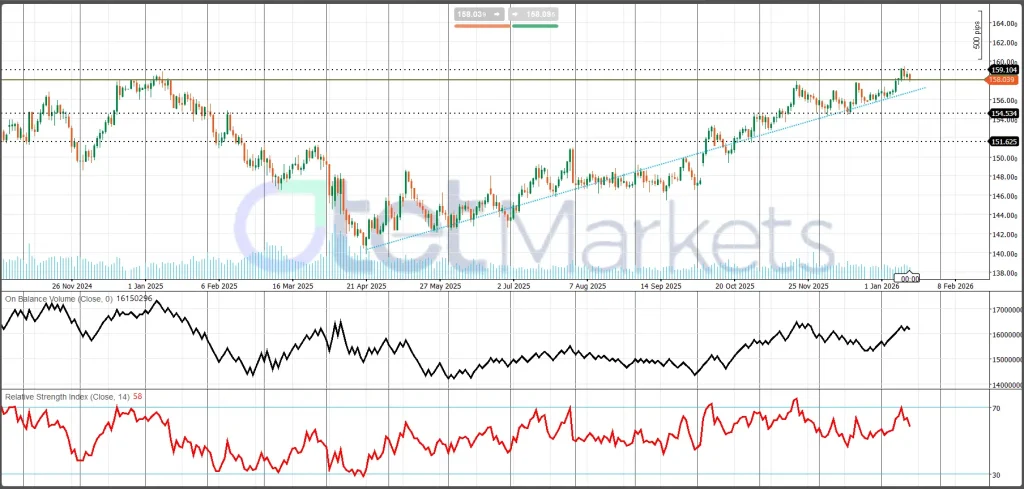This screenshot has width=1024, height=489.
Task: Click the 21 Apr 2025 date label
Action: coord(366,286)
